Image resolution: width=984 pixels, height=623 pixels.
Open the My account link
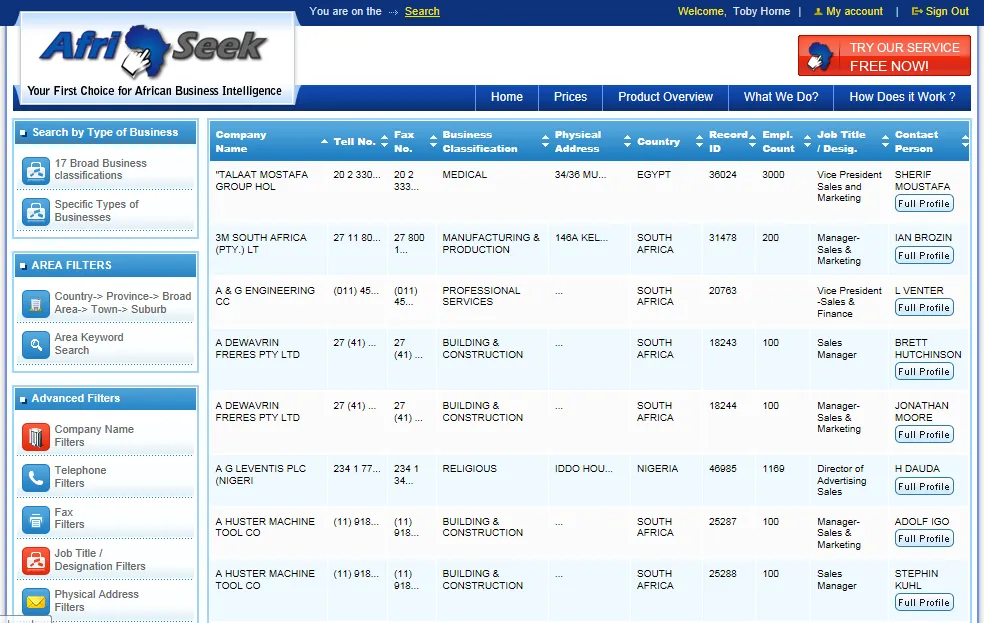click(854, 11)
